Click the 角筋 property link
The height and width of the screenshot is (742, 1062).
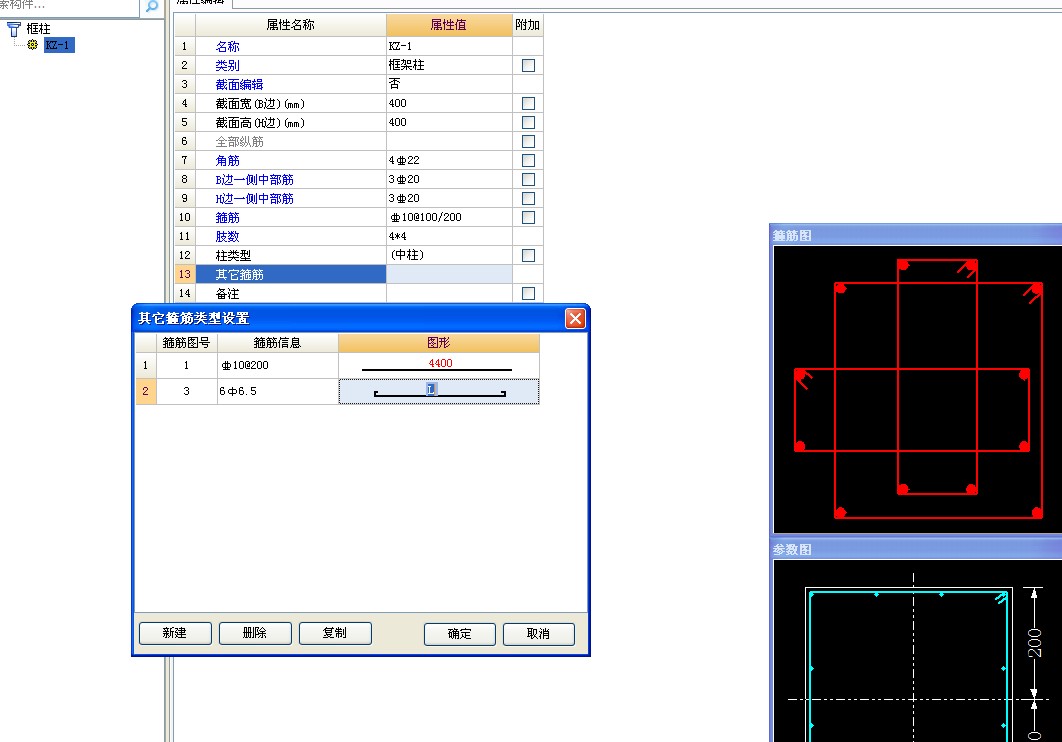pos(227,160)
